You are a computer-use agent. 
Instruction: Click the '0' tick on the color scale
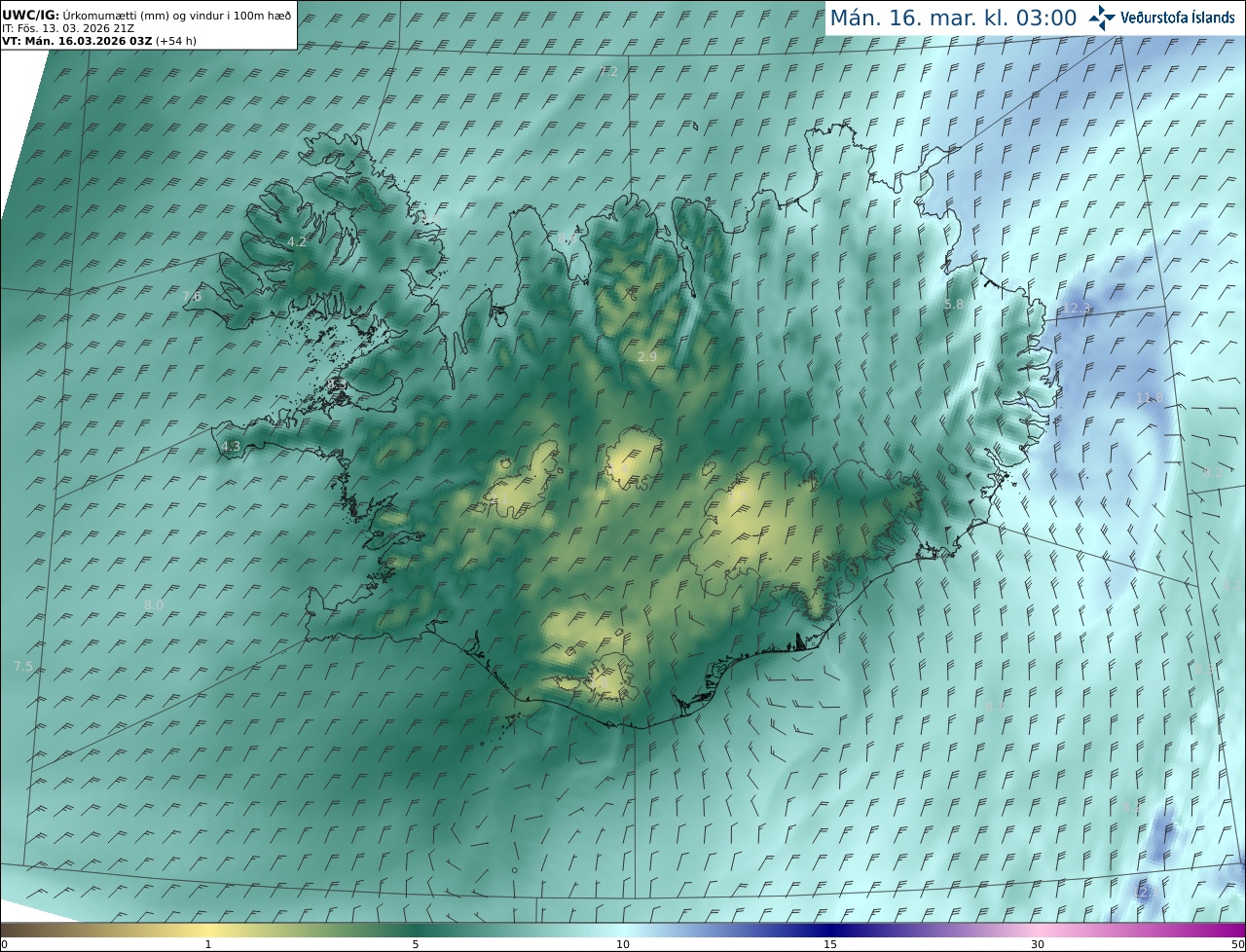(x=4, y=944)
